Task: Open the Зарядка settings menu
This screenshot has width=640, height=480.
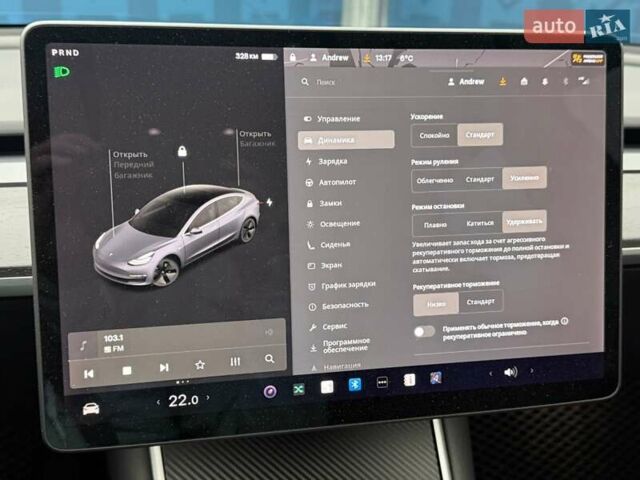Action: 333,161
